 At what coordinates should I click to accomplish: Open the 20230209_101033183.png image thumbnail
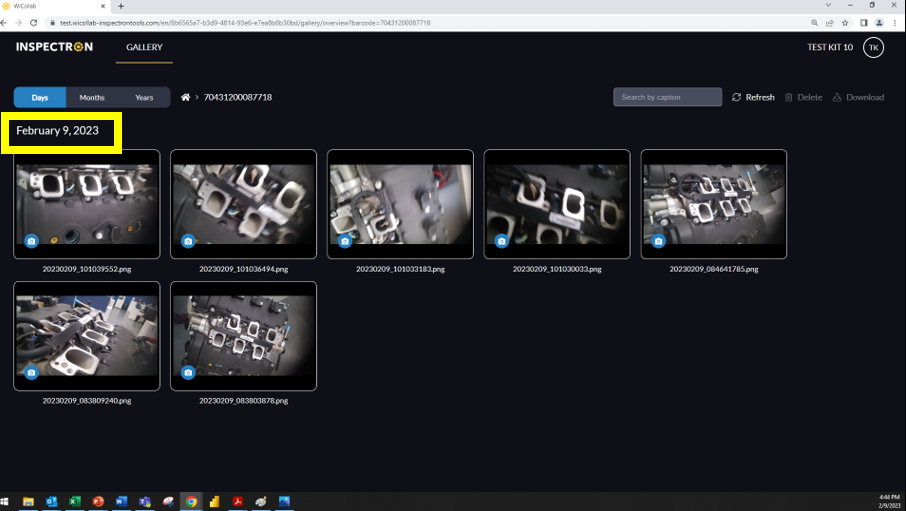[400, 204]
